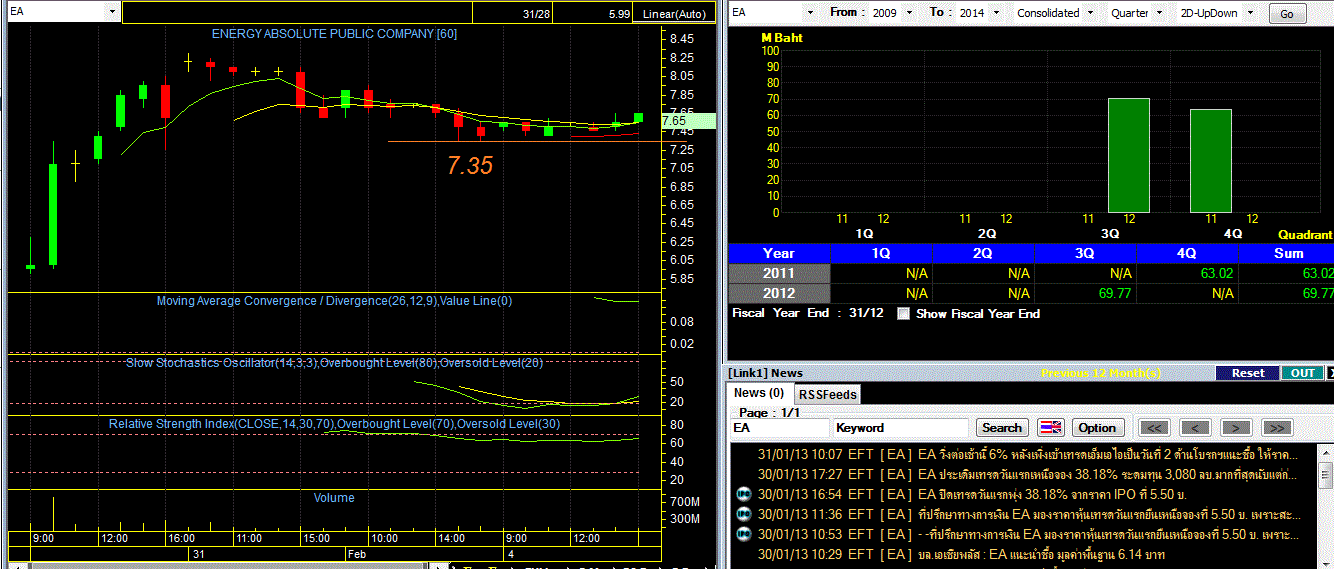Screen dimensions: 1334x569
Task: Click the Sum column header
Action: coord(1288,253)
